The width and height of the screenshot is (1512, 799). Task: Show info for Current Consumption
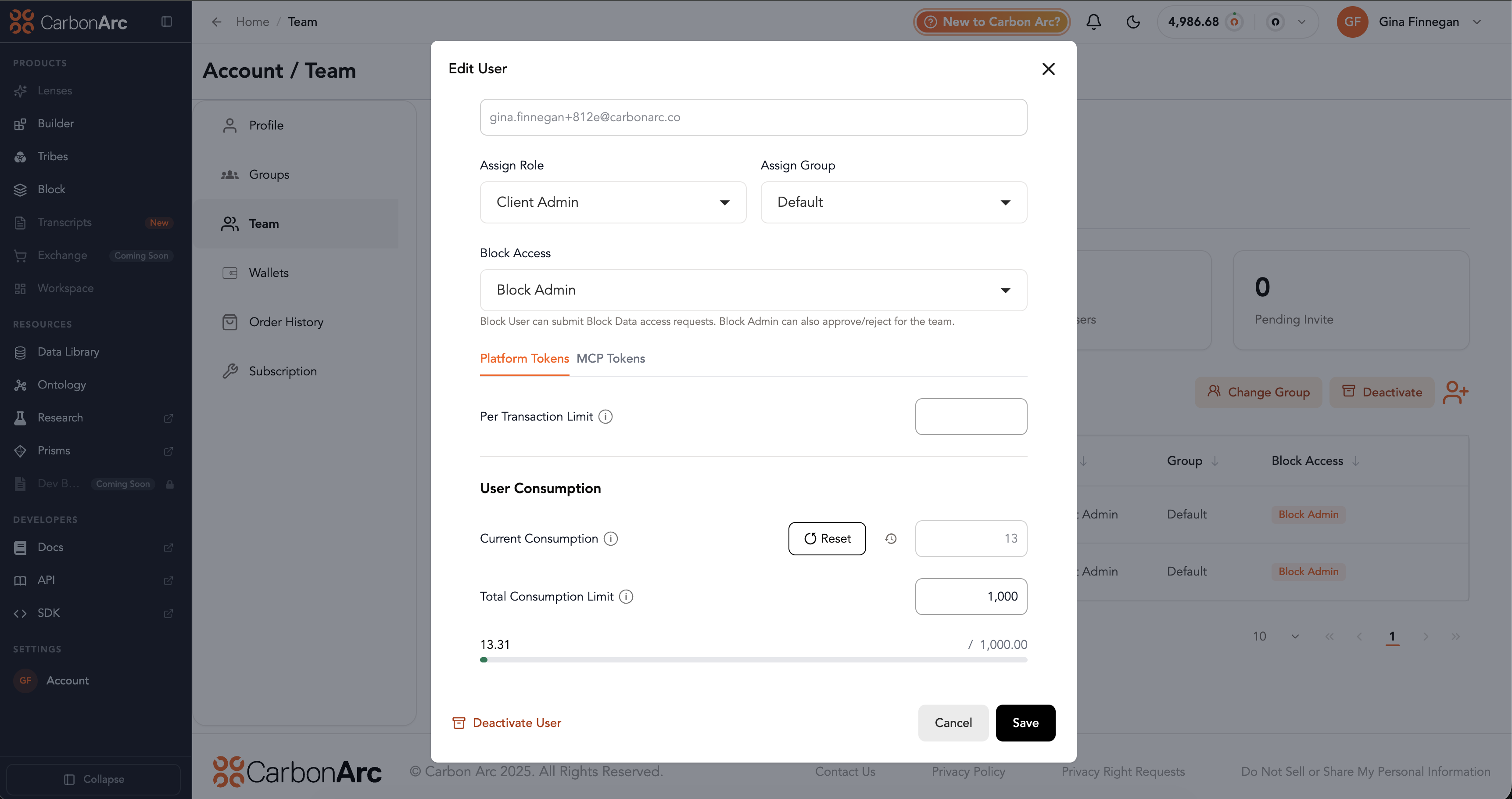(x=610, y=538)
